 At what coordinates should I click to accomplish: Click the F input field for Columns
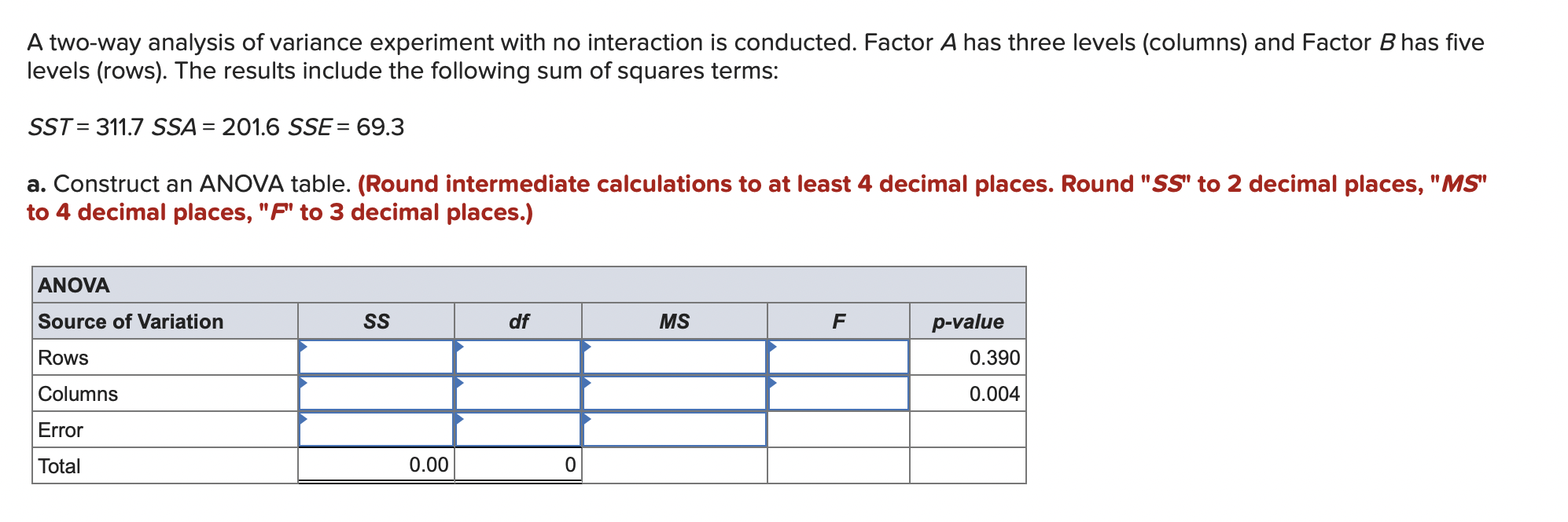(838, 394)
